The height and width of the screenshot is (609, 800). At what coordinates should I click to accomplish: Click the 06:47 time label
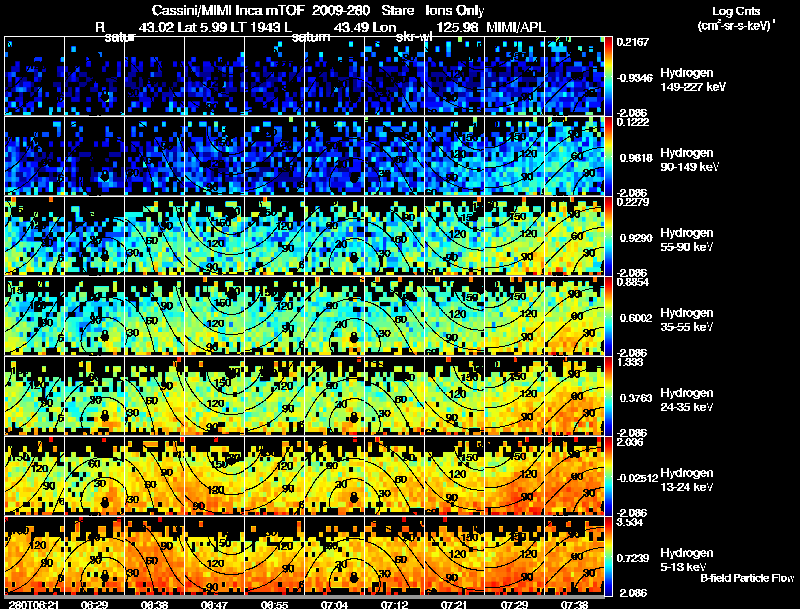[x=214, y=604]
